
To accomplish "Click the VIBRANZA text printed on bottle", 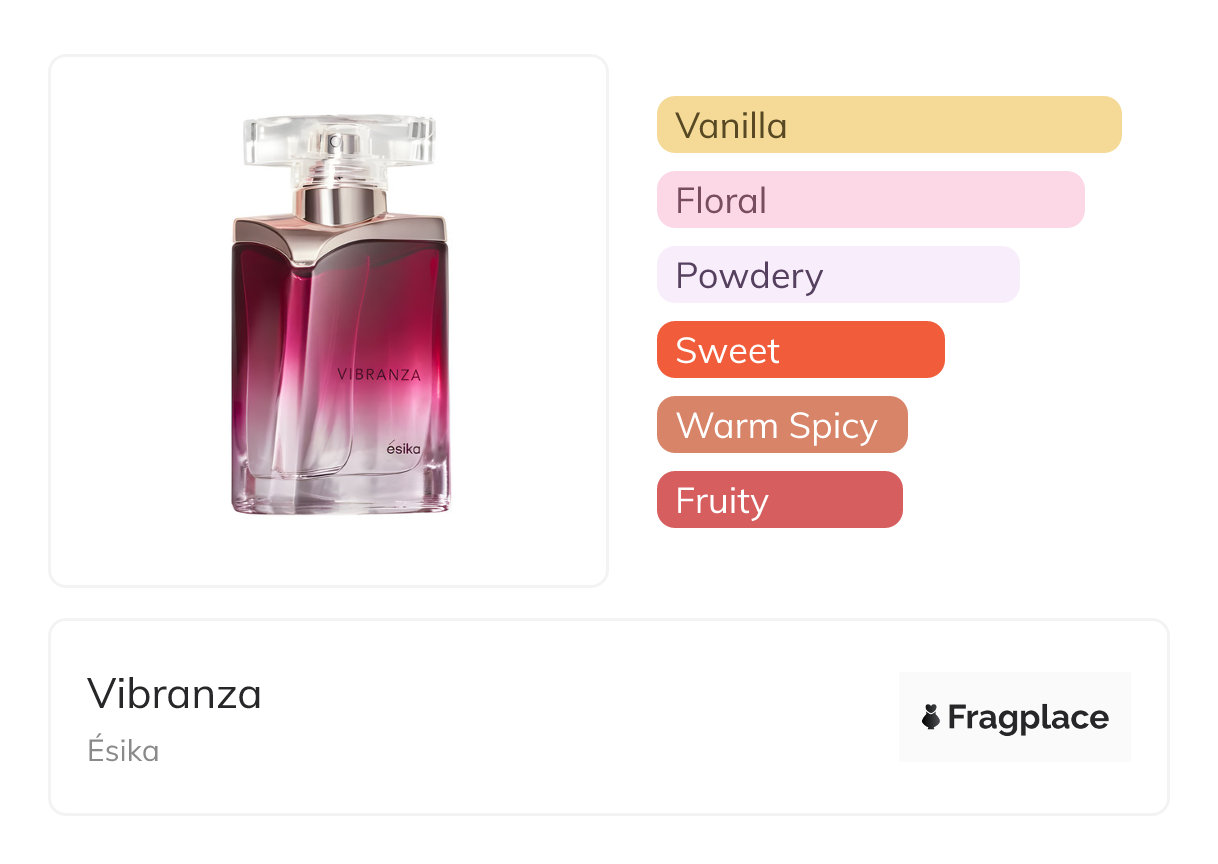I will click(379, 375).
